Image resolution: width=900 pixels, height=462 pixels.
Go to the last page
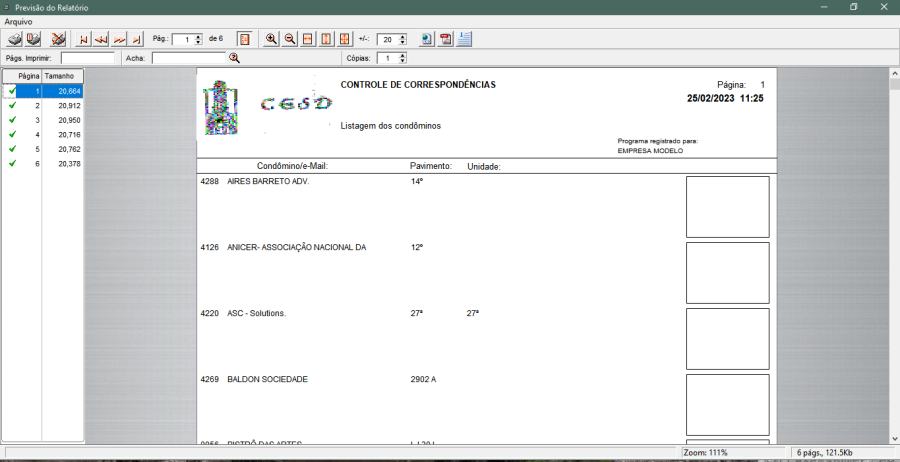137,39
